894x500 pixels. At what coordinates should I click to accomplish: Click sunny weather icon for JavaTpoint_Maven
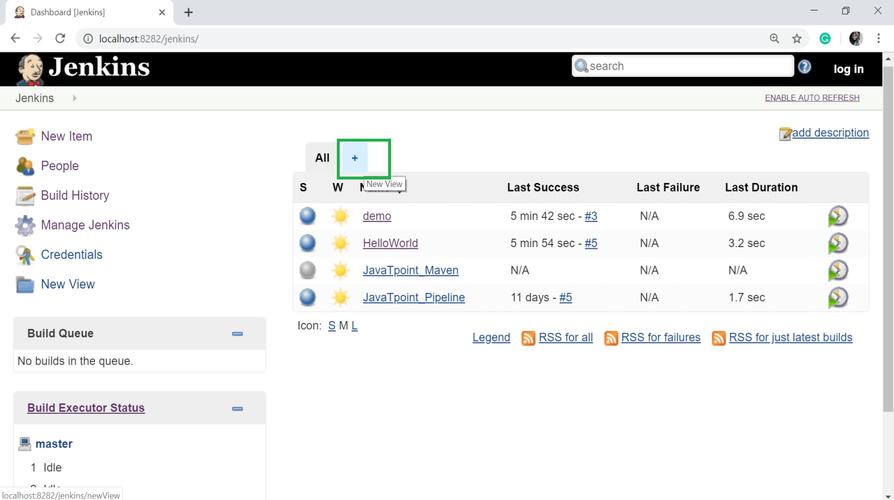pos(340,270)
